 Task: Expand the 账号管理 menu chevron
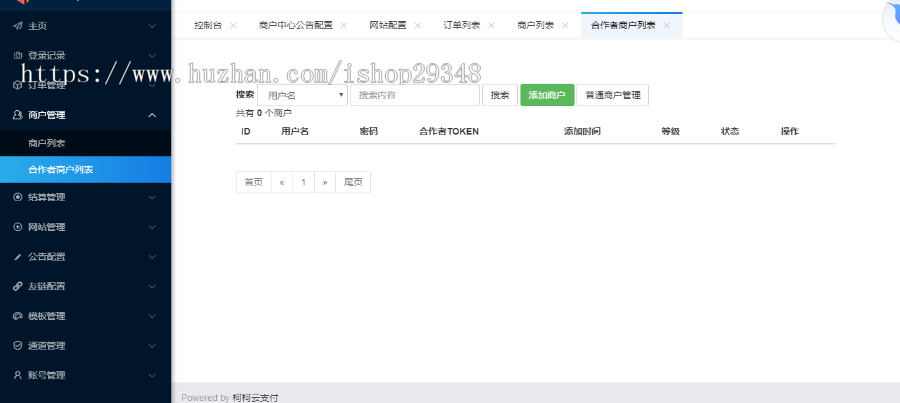coord(152,375)
